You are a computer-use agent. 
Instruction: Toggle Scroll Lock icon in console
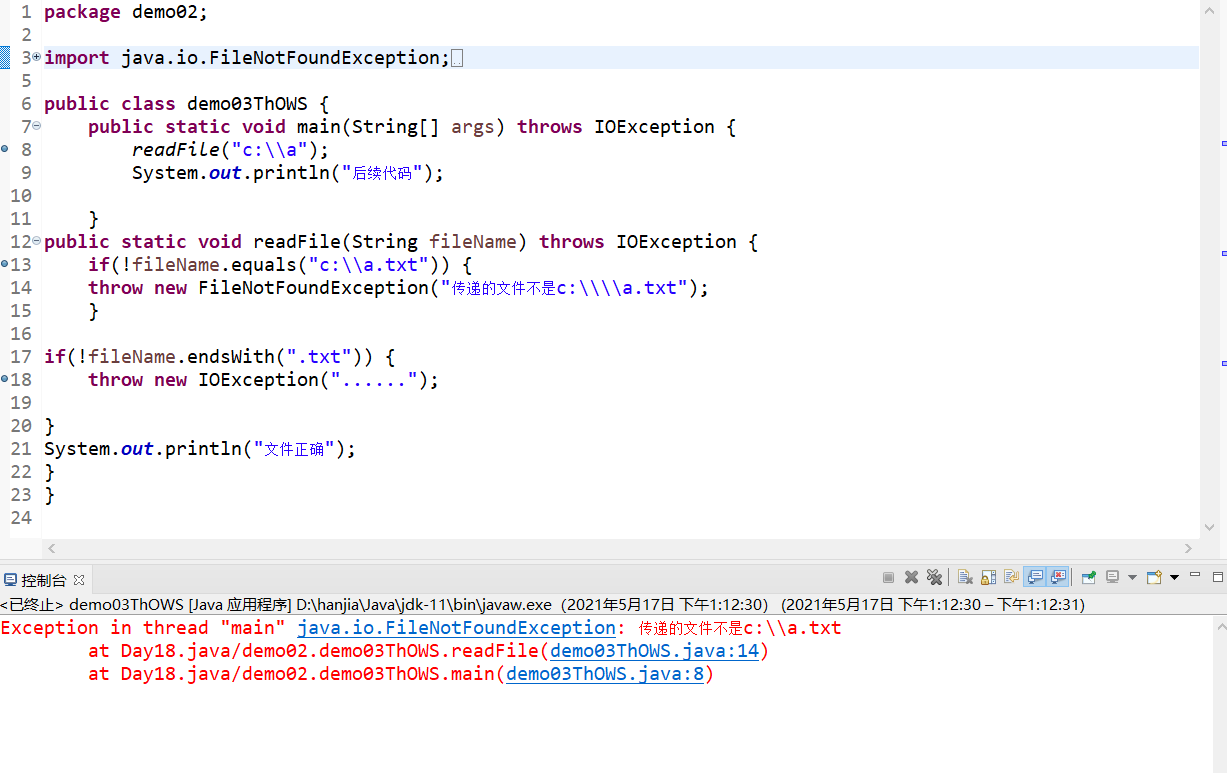988,577
